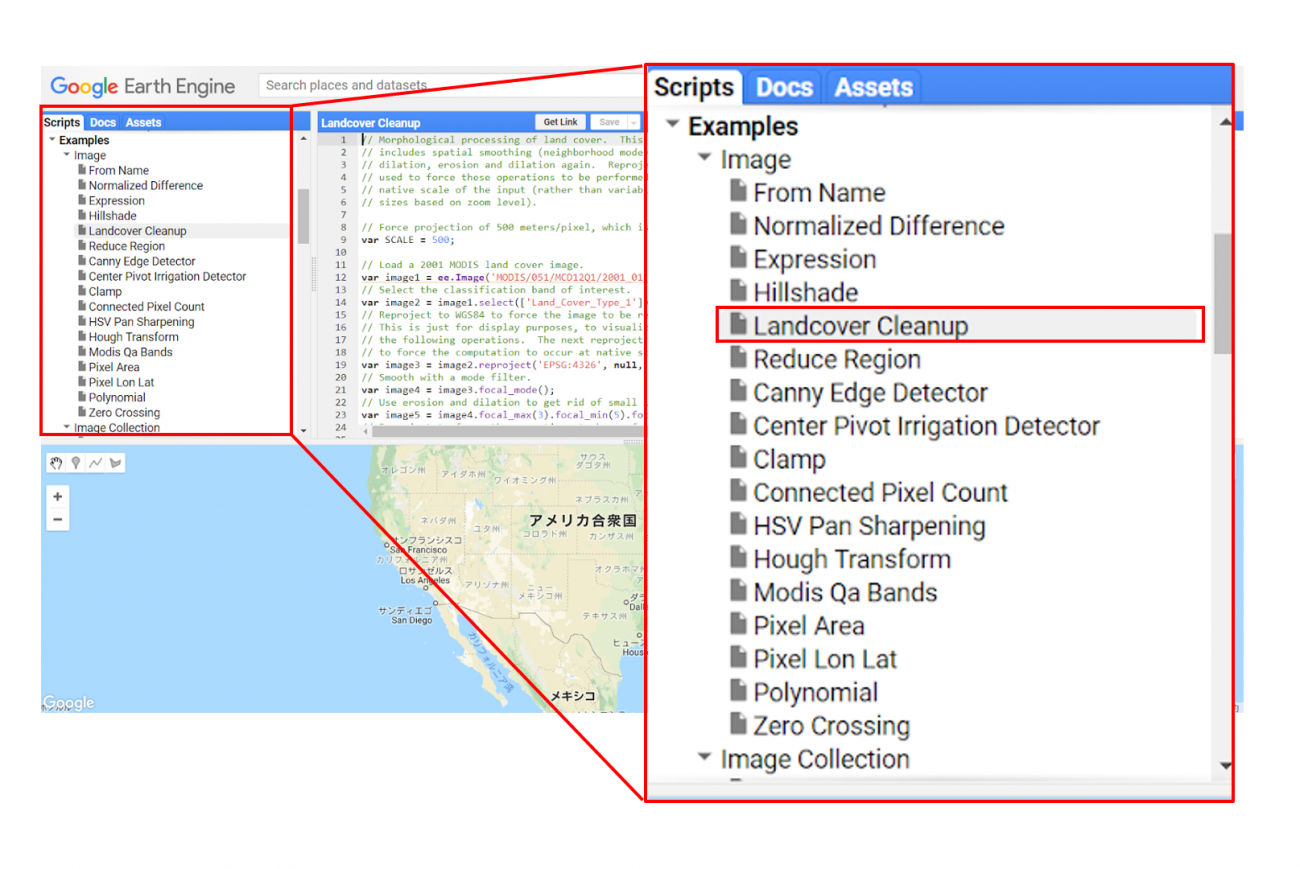The width and height of the screenshot is (1300, 869).
Task: Click the scroll-down arrow in the small Scripts panel
Action: tap(304, 431)
